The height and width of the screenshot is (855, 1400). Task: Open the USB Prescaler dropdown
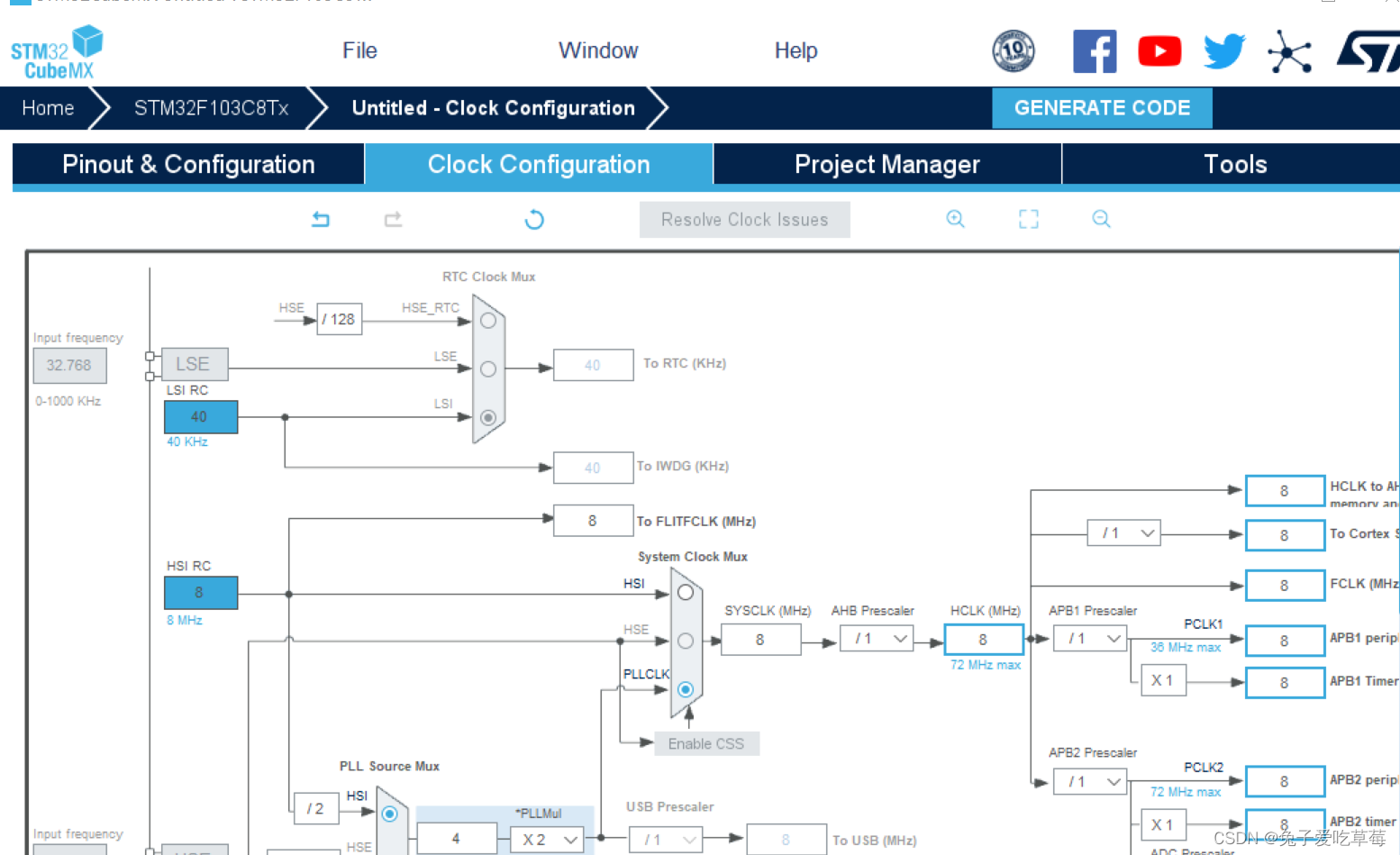[x=666, y=840]
